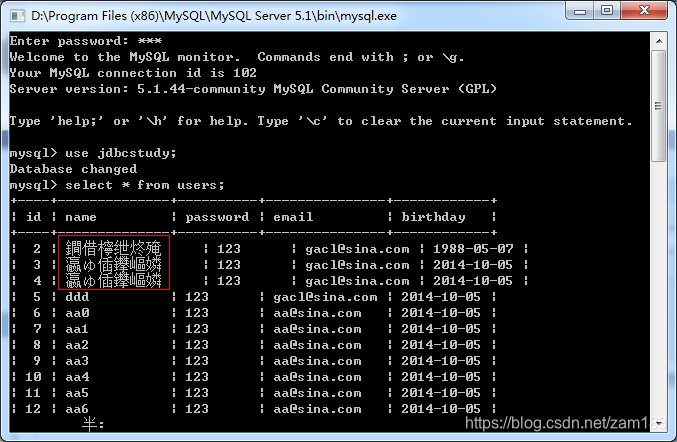Click the garbled name in row id 4
The image size is (677, 442).
[x=113, y=281]
